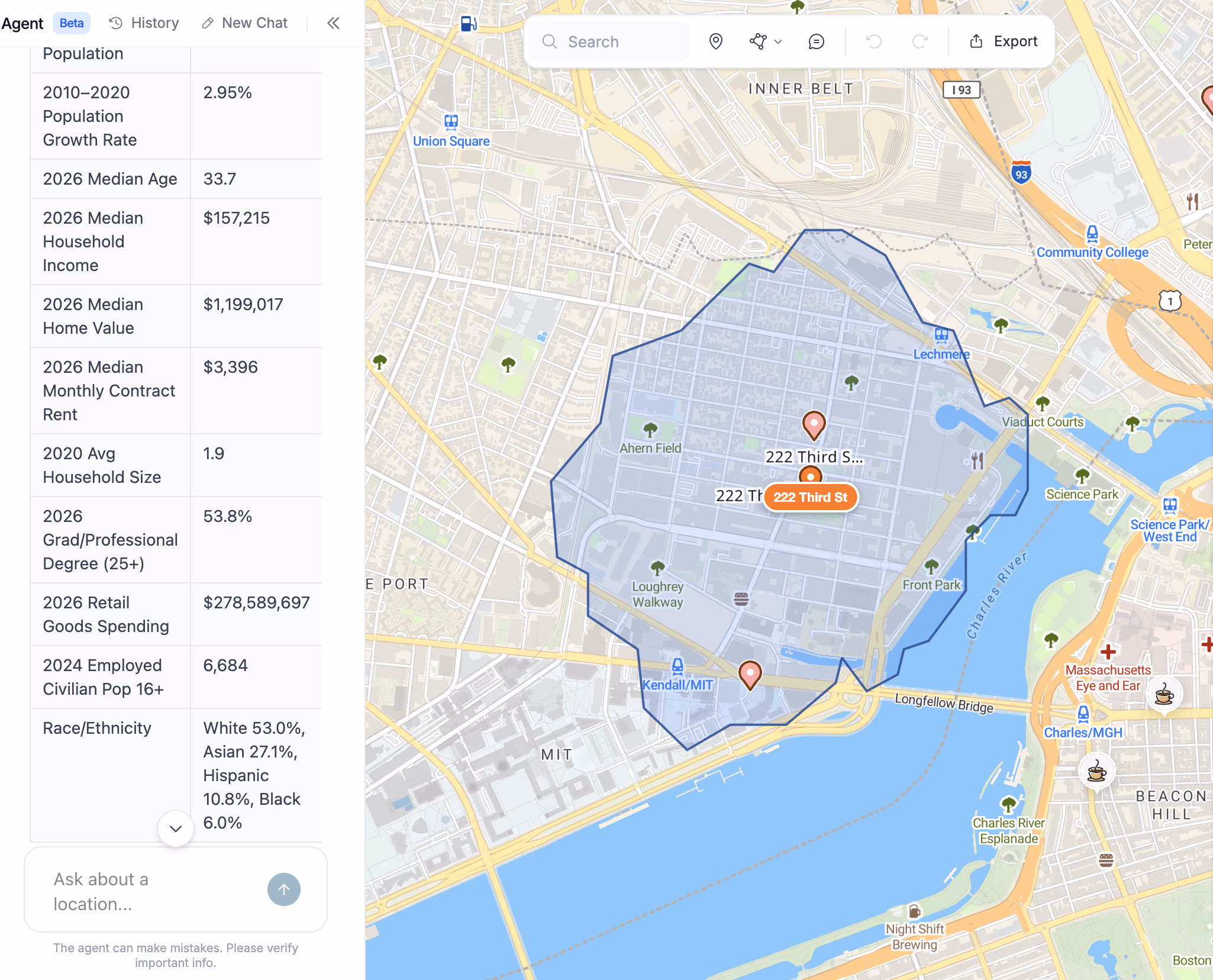Click the map Search field
This screenshot has width=1213, height=980.
(609, 41)
